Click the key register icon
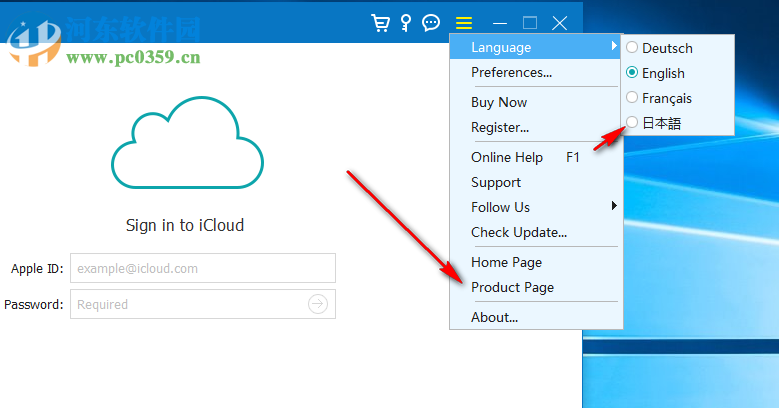Image resolution: width=779 pixels, height=408 pixels. click(406, 22)
